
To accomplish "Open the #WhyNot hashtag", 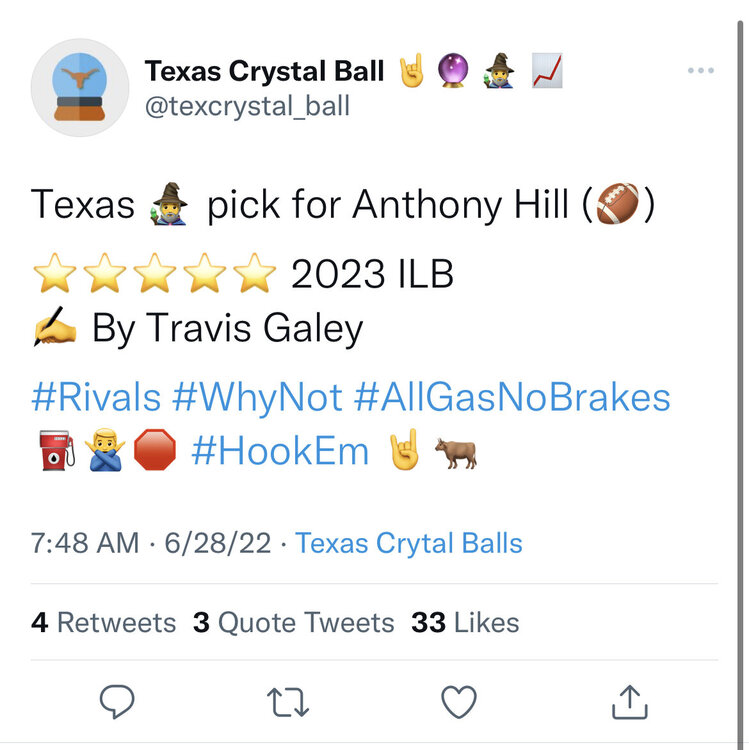I will (258, 397).
